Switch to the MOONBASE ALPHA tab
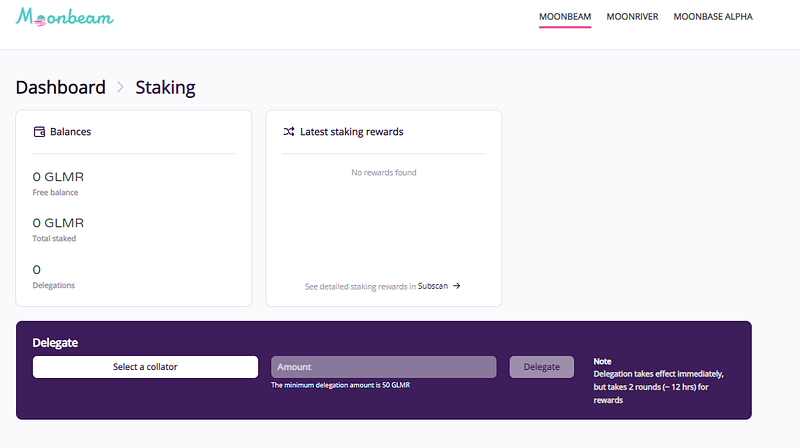The width and height of the screenshot is (800, 448). pos(713,16)
